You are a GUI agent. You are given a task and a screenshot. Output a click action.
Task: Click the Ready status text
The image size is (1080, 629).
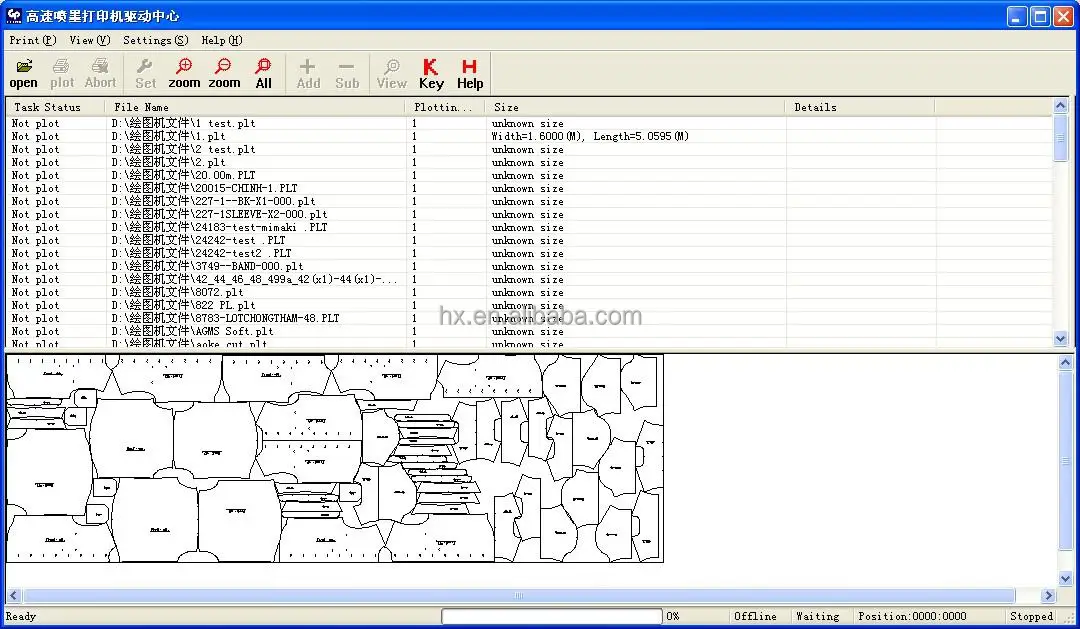coord(21,616)
